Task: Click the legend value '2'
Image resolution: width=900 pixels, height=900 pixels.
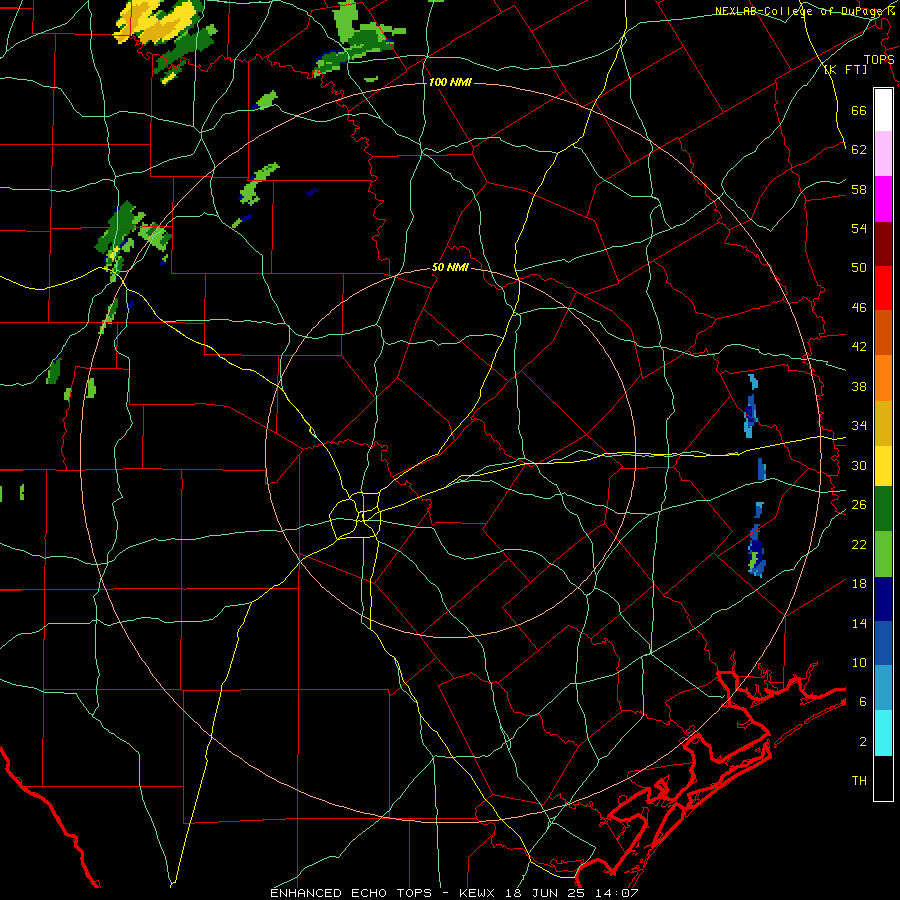Action: 862,742
